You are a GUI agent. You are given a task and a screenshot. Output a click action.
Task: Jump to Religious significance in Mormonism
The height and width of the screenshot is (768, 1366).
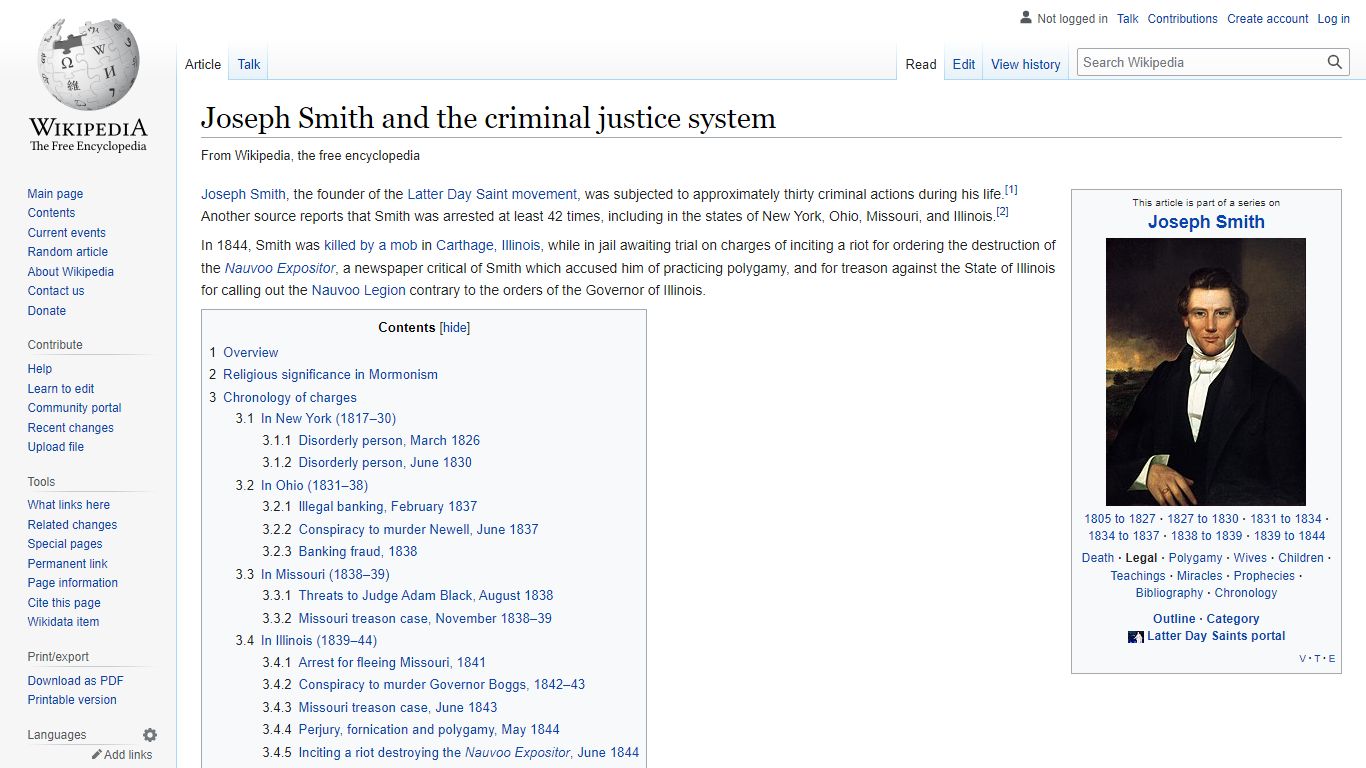[330, 375]
